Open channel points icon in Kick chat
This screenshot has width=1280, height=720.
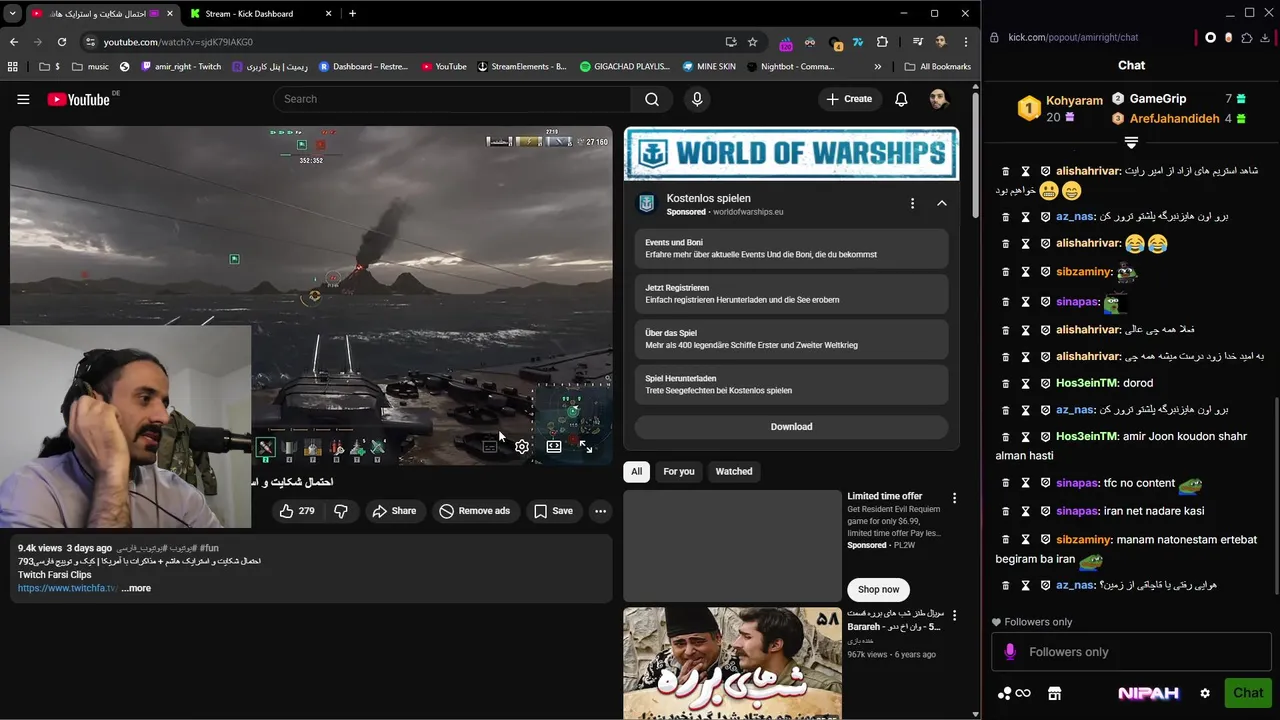click(1013, 693)
